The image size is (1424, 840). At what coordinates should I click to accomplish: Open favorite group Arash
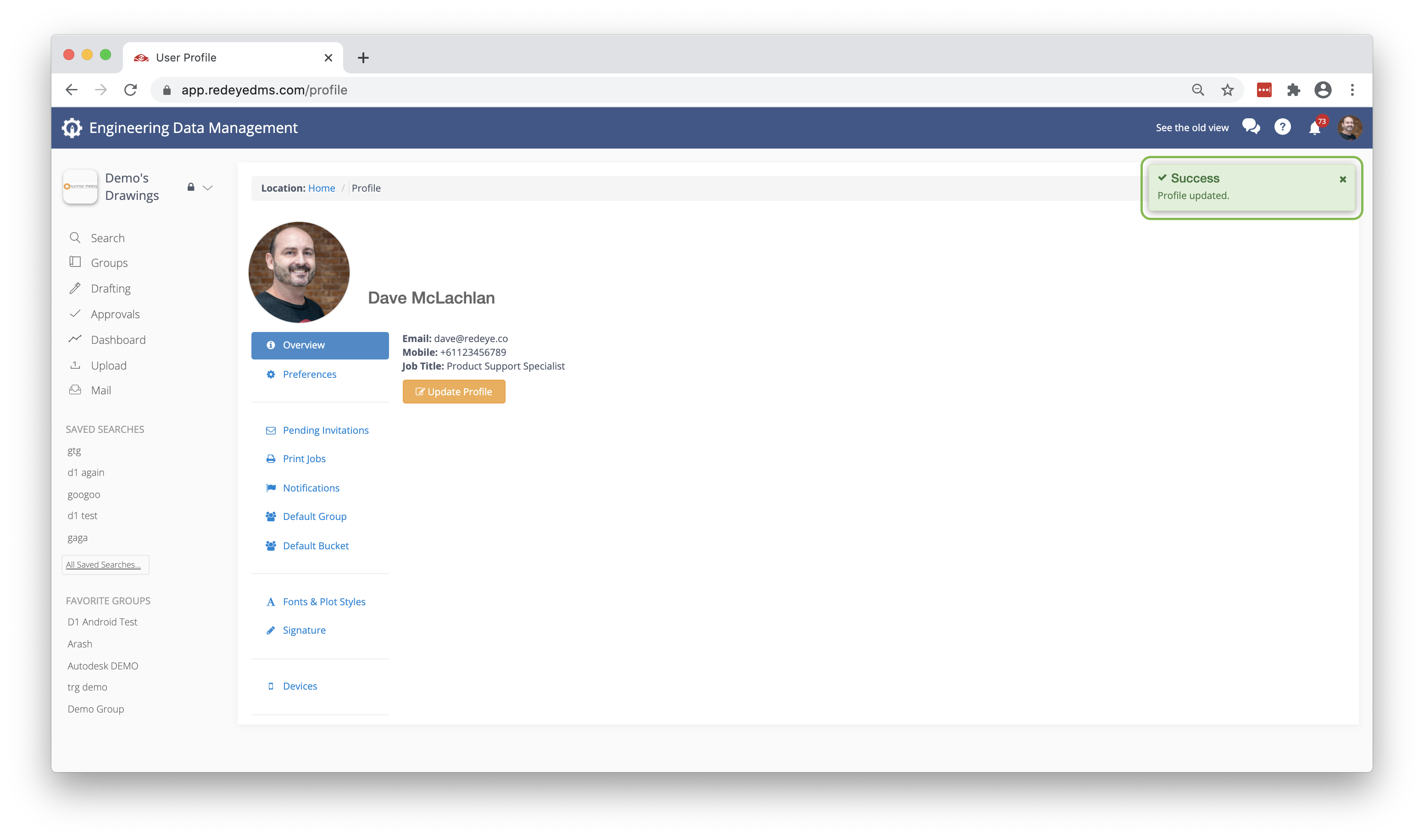[79, 644]
